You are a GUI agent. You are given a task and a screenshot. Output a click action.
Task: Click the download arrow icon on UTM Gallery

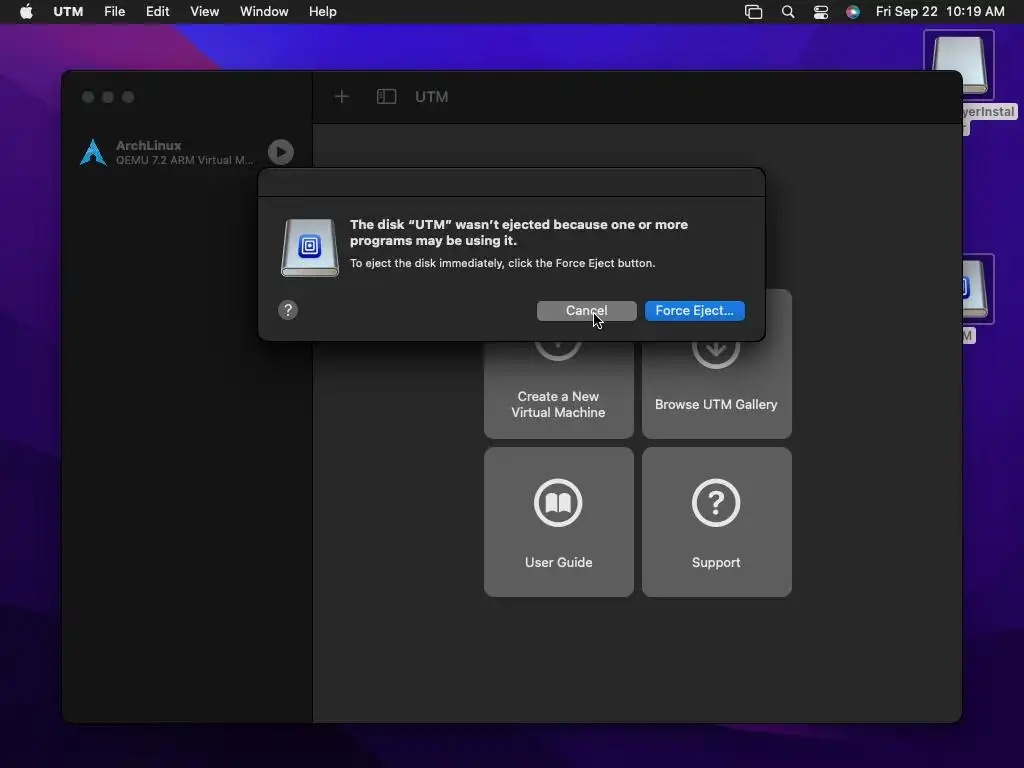(716, 355)
